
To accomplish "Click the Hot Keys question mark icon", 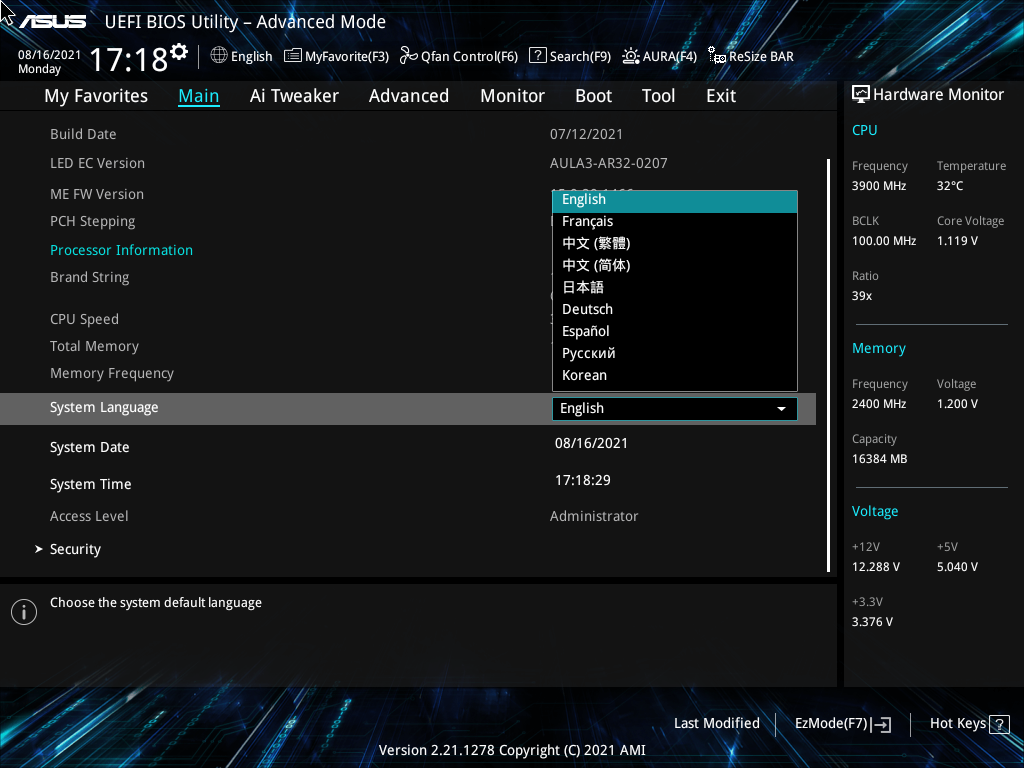I will 999,724.
